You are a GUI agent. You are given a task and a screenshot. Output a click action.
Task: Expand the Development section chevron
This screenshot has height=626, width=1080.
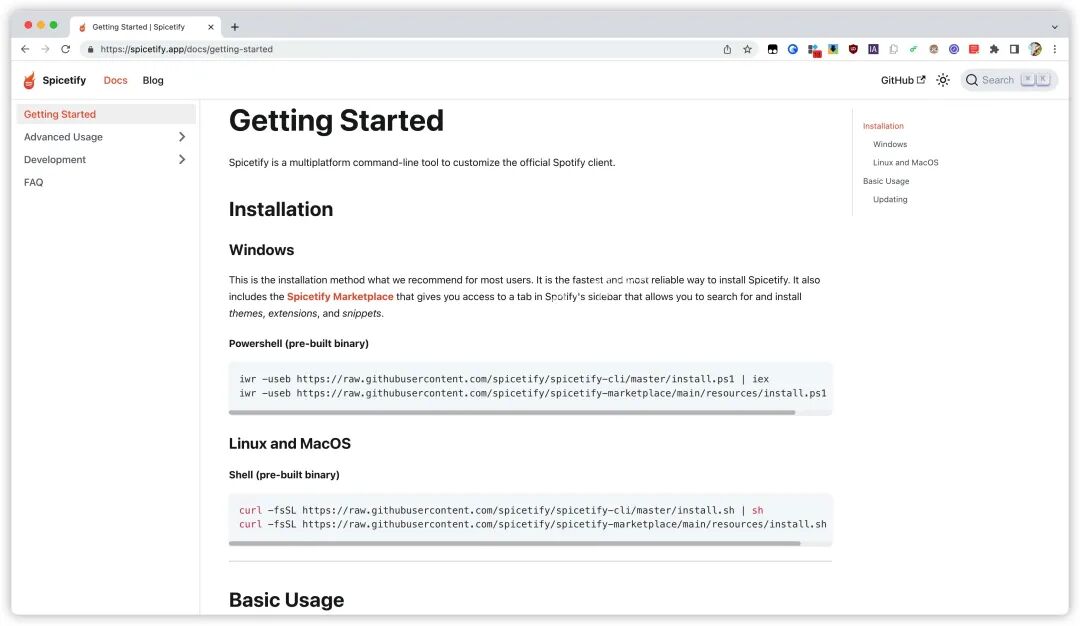click(182, 160)
